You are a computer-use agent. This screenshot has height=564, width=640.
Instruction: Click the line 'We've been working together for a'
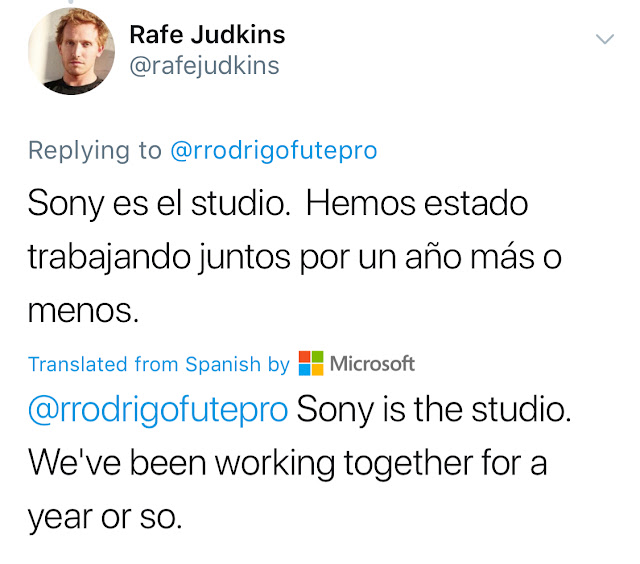[288, 465]
